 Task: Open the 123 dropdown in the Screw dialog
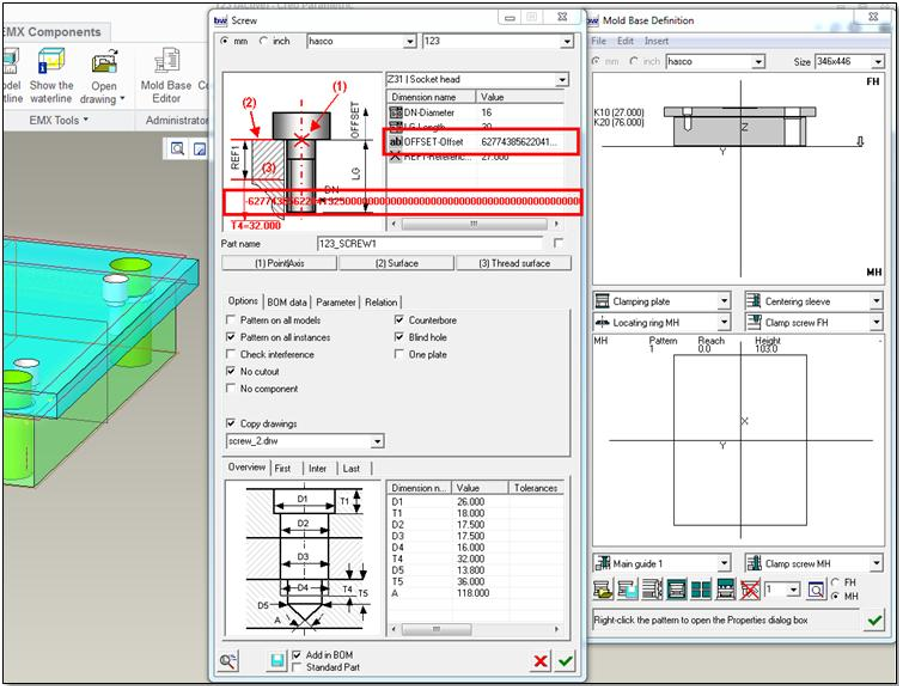(x=566, y=41)
